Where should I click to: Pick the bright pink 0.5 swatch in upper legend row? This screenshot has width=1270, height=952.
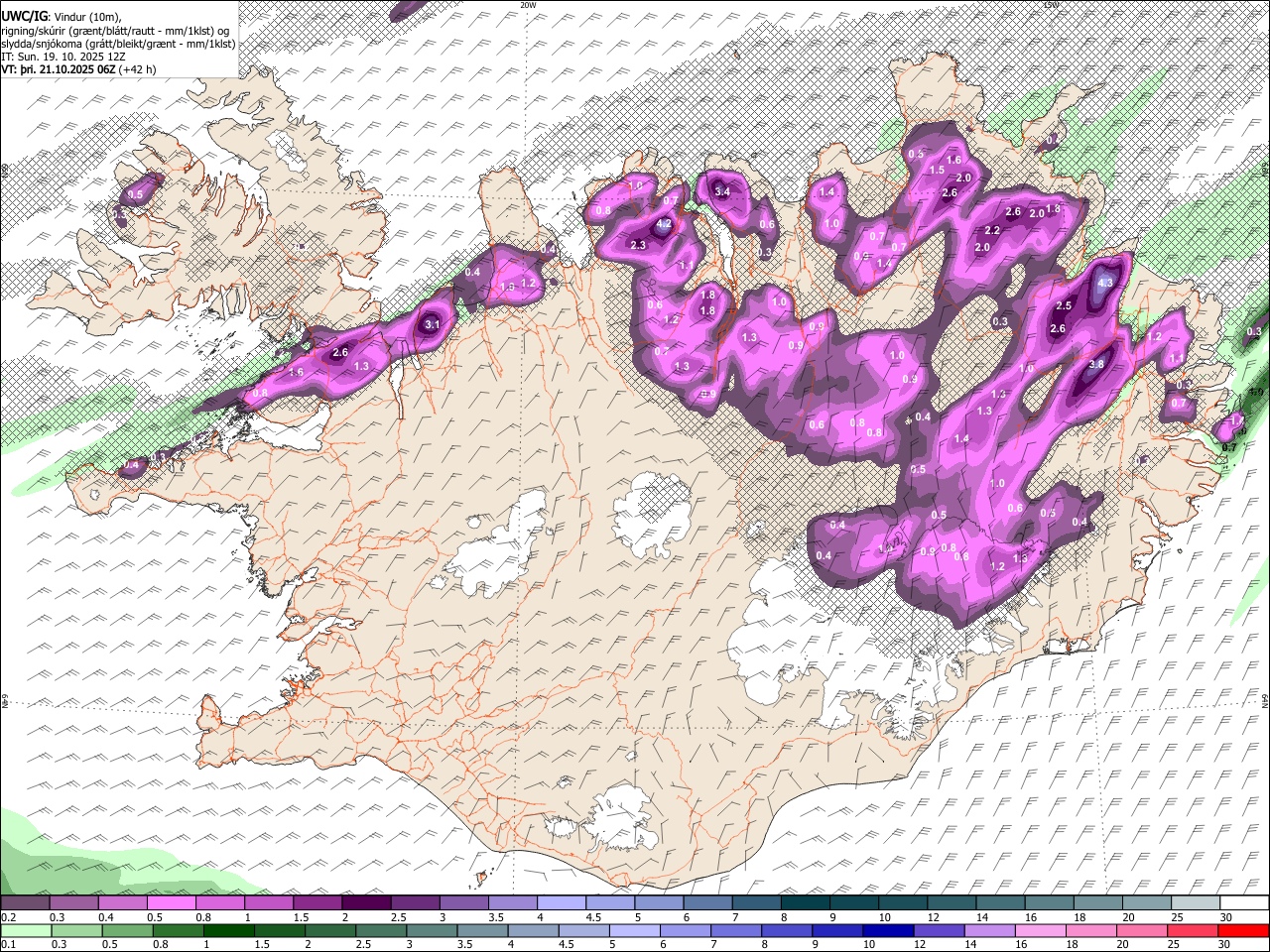click(172, 903)
